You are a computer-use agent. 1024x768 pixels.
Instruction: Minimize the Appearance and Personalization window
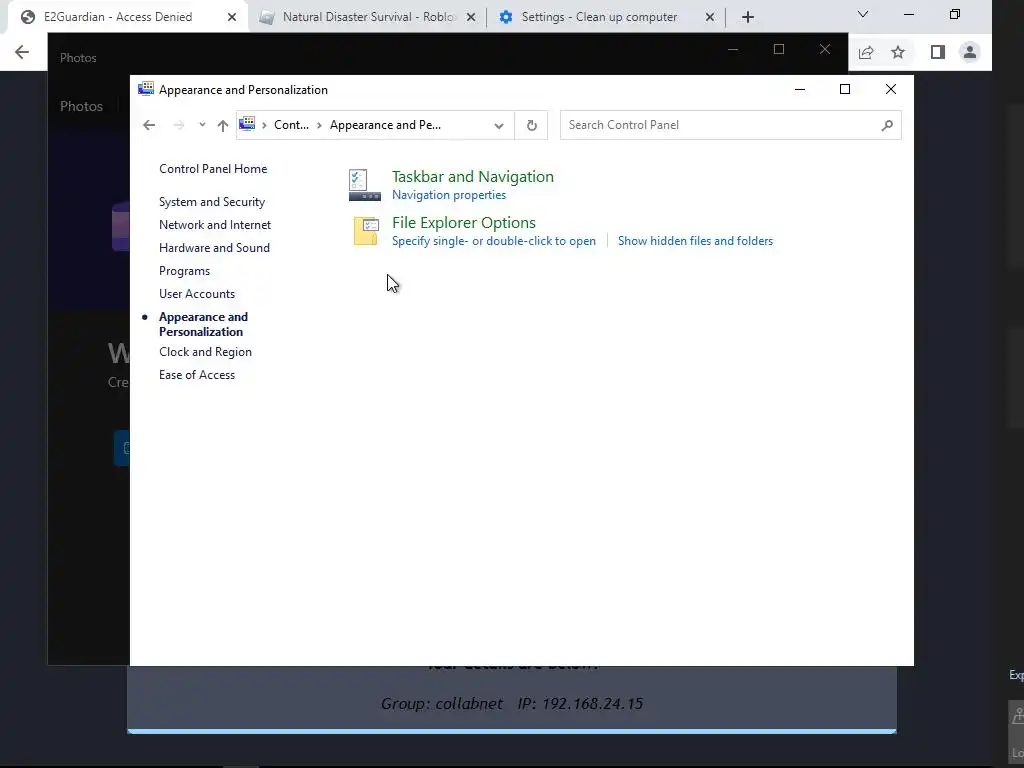(799, 89)
